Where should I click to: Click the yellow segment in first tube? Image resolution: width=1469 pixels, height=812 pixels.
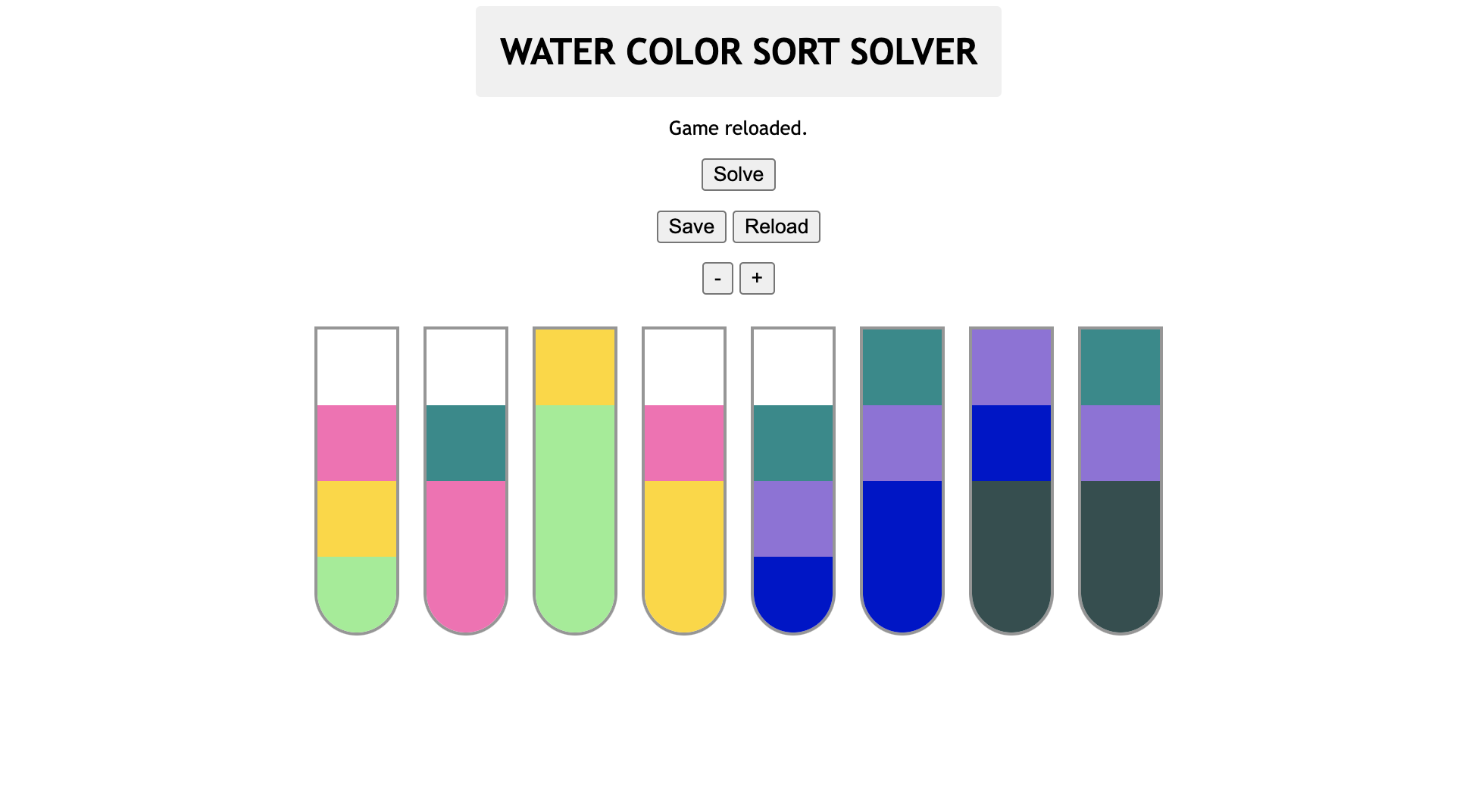point(357,519)
